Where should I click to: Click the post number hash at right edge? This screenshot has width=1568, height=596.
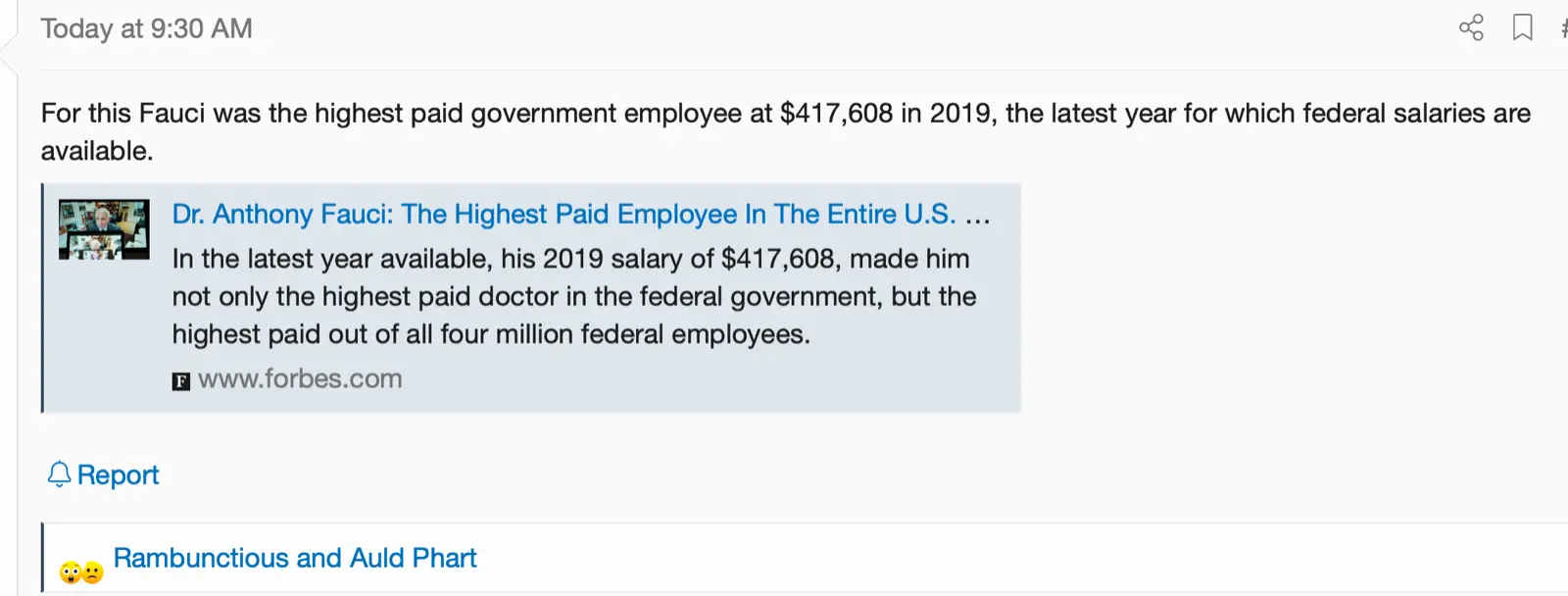1563,27
